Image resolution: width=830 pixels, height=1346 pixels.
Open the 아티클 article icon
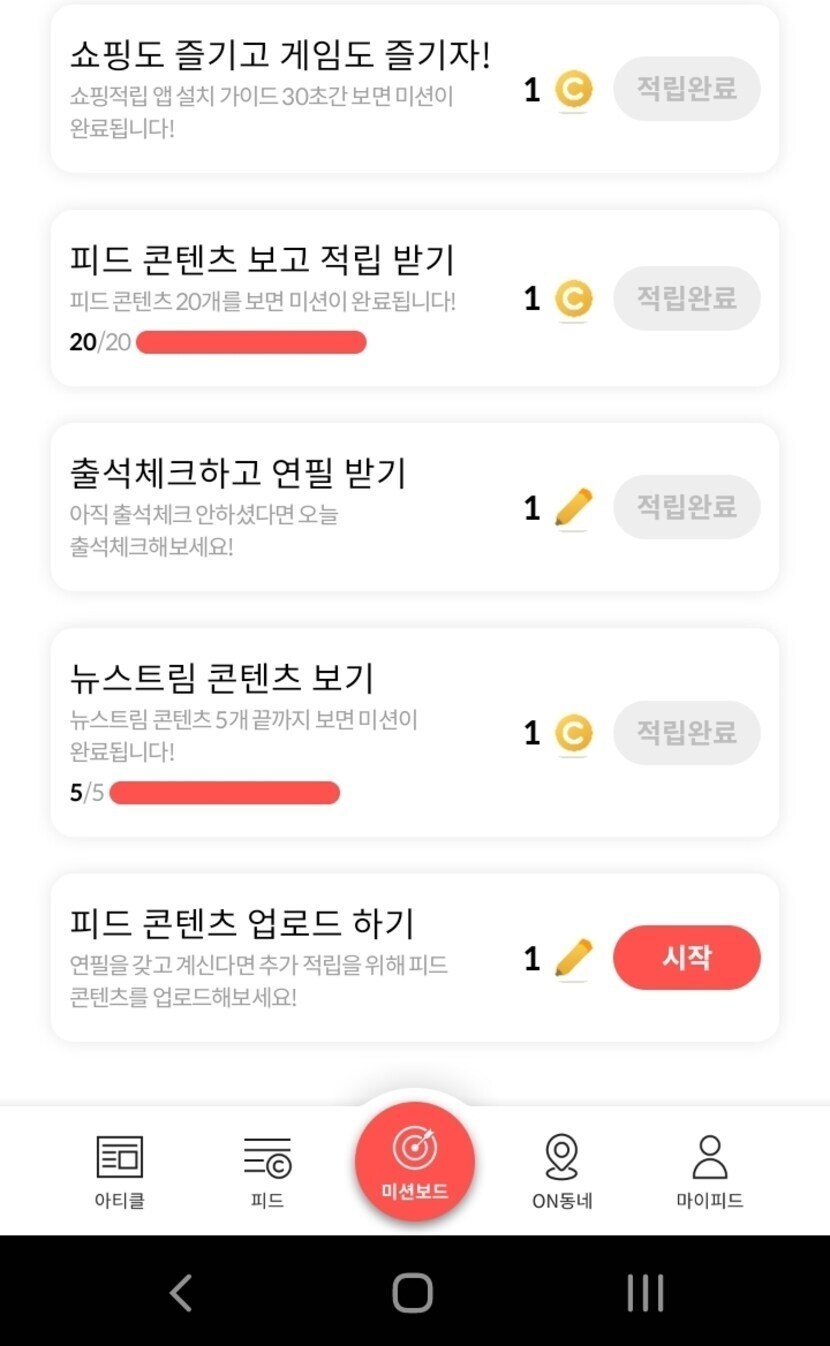click(119, 1160)
